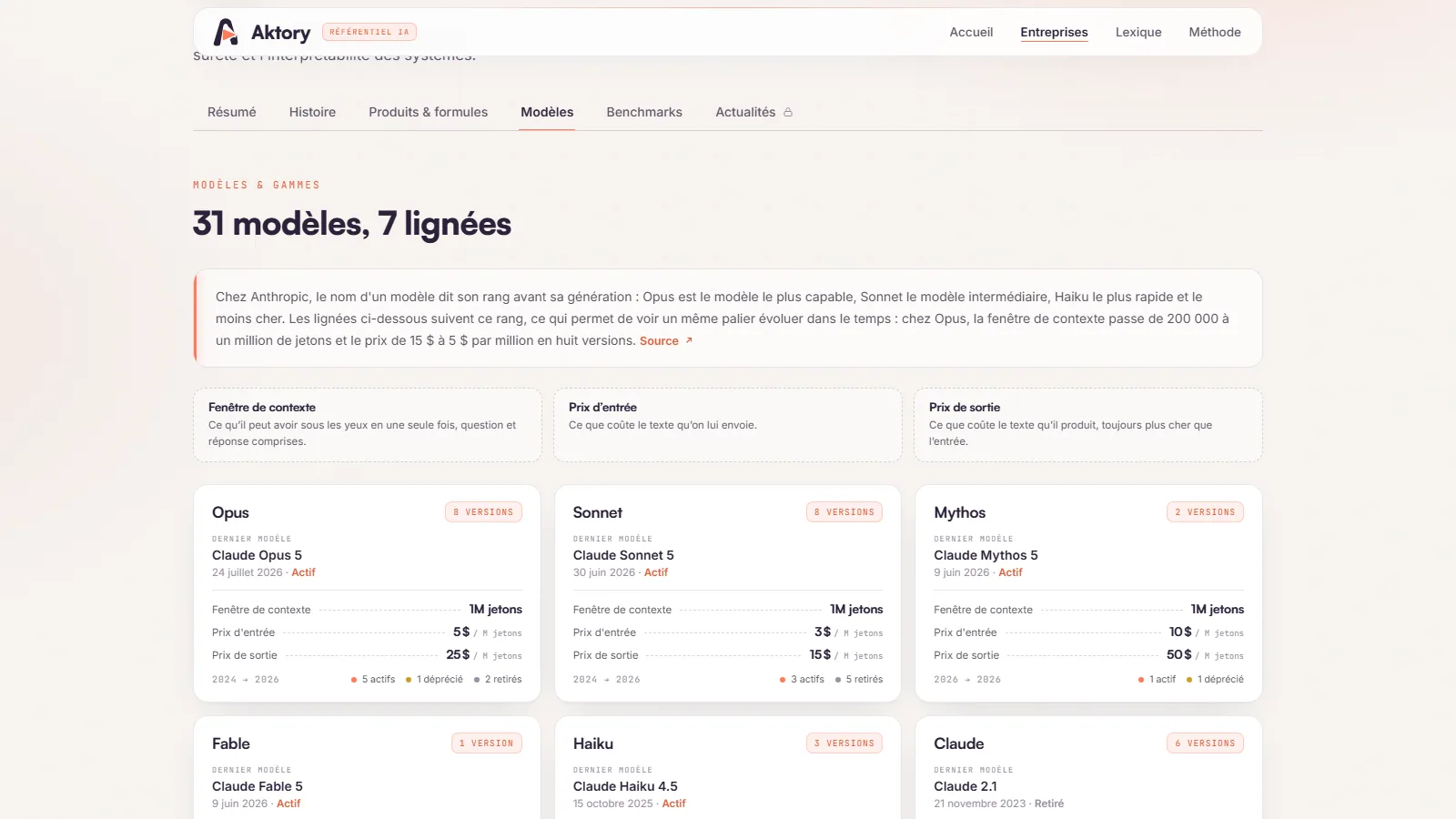The height and width of the screenshot is (819, 1456).
Task: Click the 8 VERSIONS badge on Opus card
Action: point(483,512)
